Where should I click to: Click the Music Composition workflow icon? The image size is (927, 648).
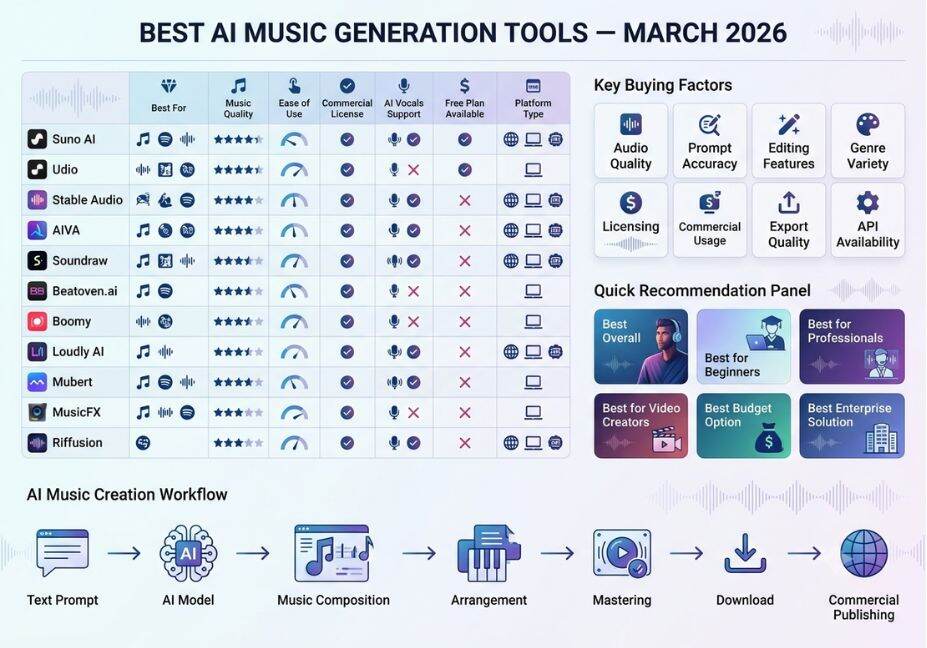(x=334, y=553)
